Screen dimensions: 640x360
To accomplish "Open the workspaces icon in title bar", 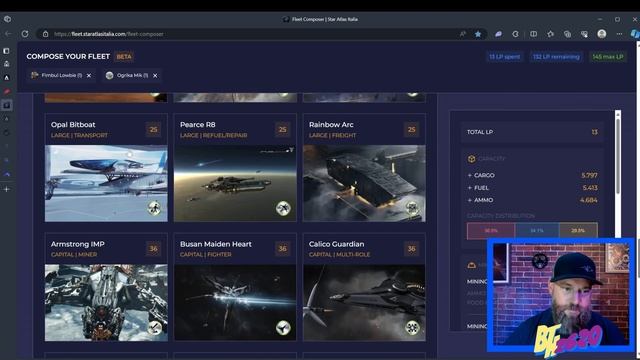I will pyautogui.click(x=7, y=19).
